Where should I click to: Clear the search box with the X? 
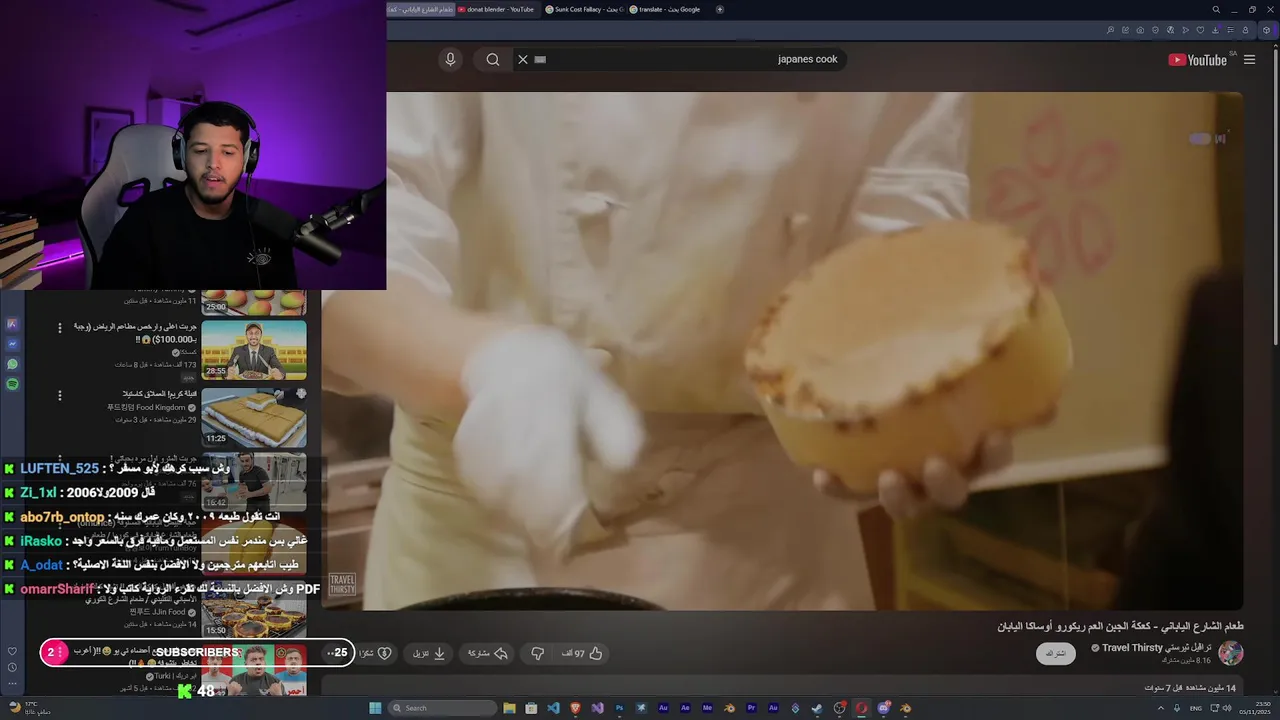tap(522, 59)
